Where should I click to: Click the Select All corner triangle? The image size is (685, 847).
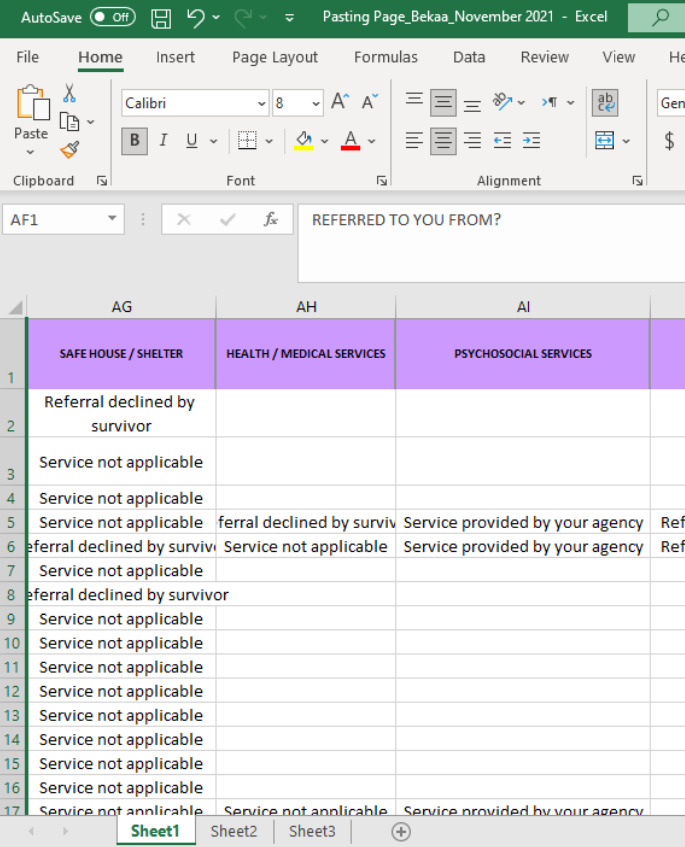(15, 307)
